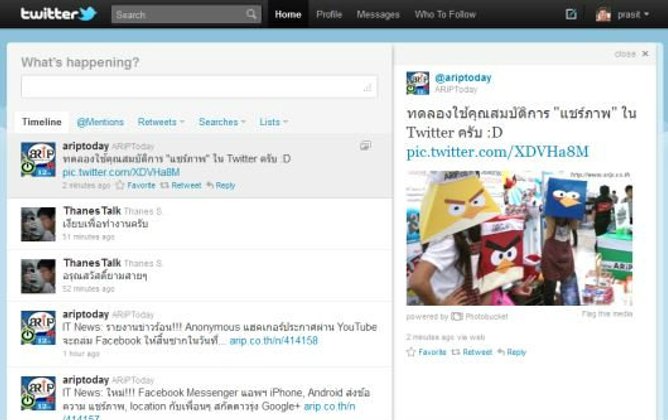Viewport: 668px width, 420px height.
Task: Click the prasit account avatar in header
Action: point(603,14)
